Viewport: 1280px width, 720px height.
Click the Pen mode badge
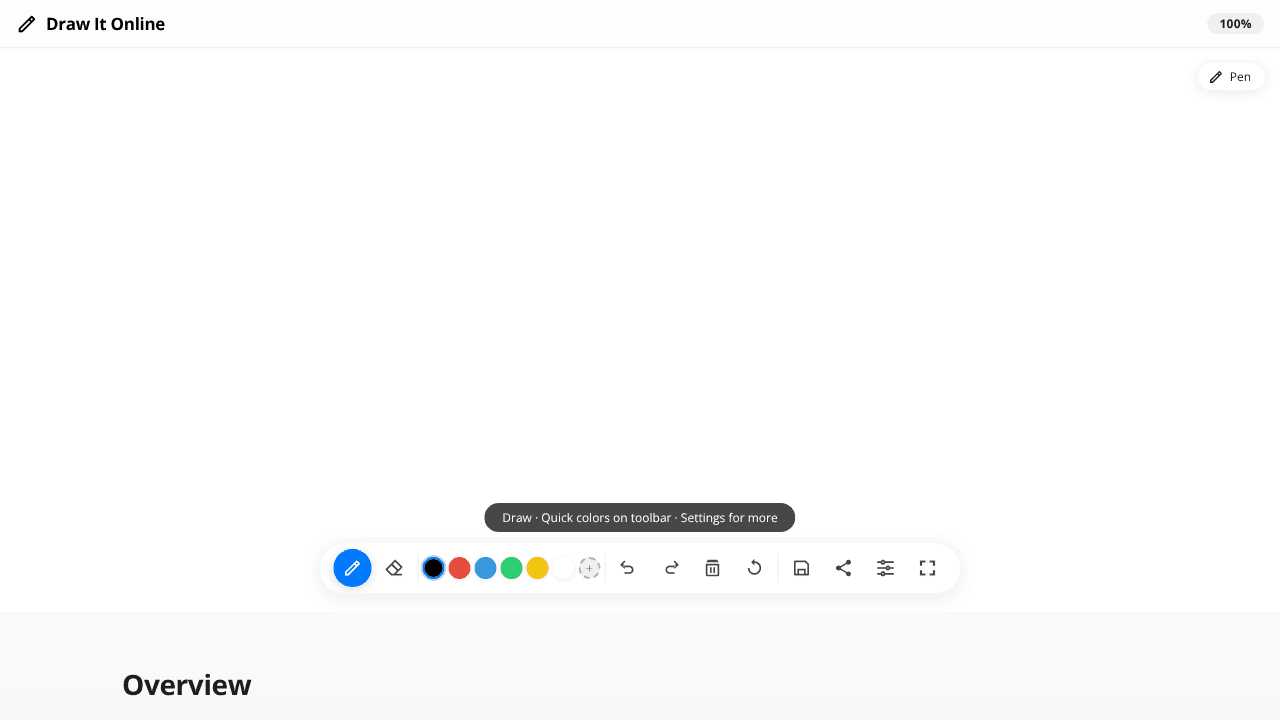[x=1231, y=77]
